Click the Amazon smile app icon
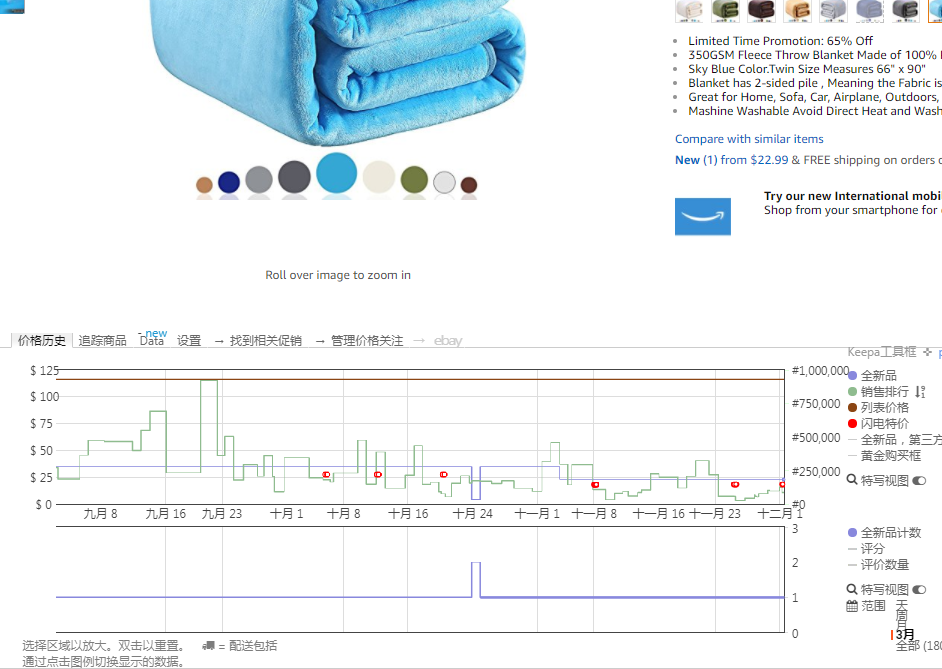This screenshot has width=942, height=669. (703, 216)
